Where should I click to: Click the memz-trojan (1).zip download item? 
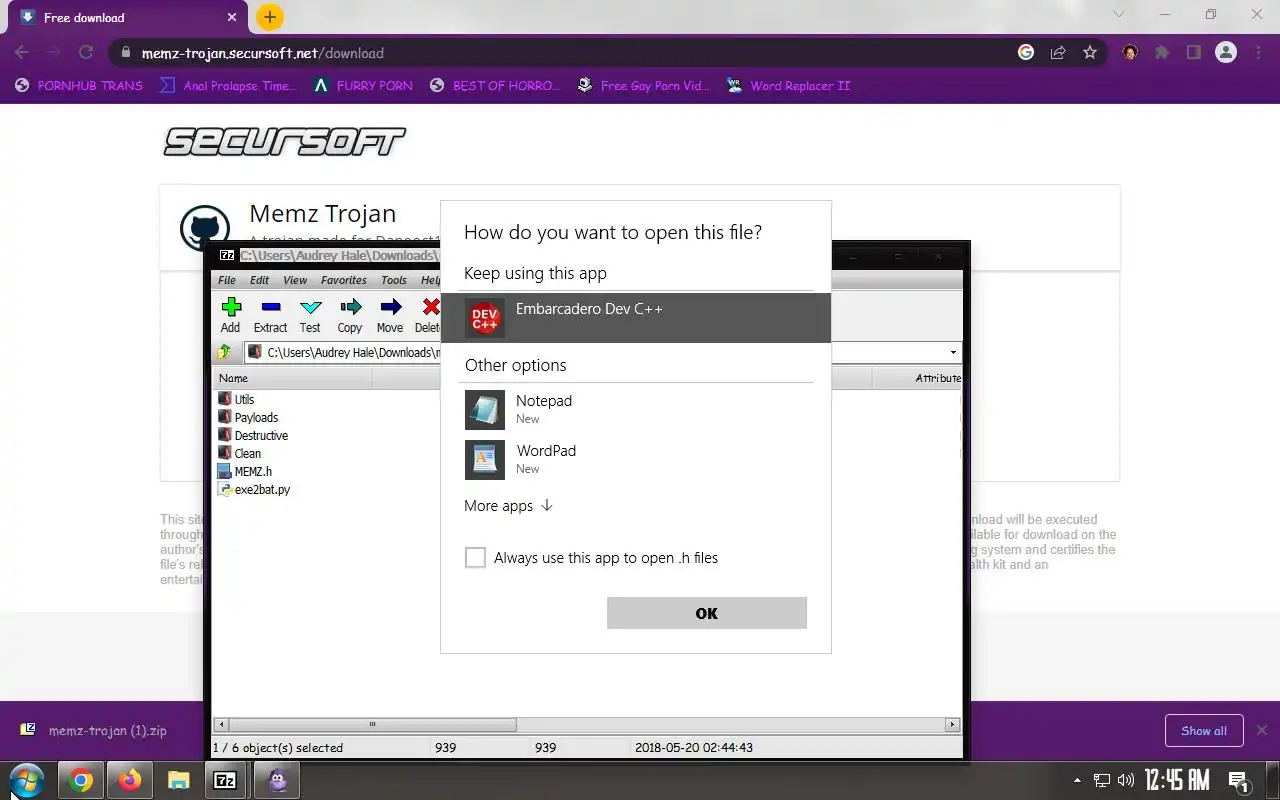coord(95,731)
